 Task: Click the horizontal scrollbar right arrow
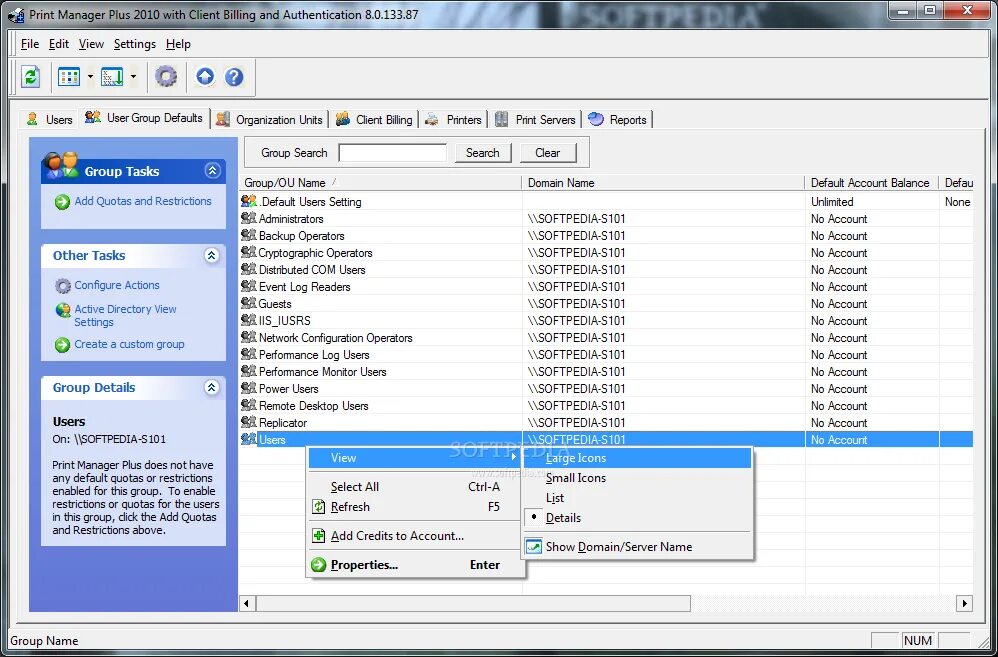965,603
